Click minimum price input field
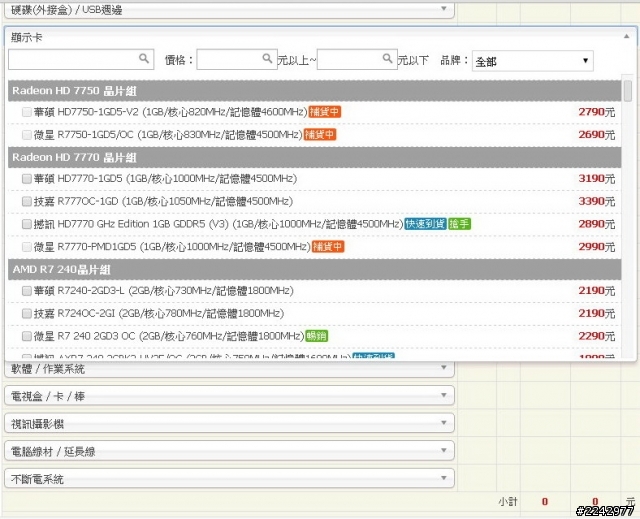This screenshot has height=519, width=640. [x=237, y=60]
